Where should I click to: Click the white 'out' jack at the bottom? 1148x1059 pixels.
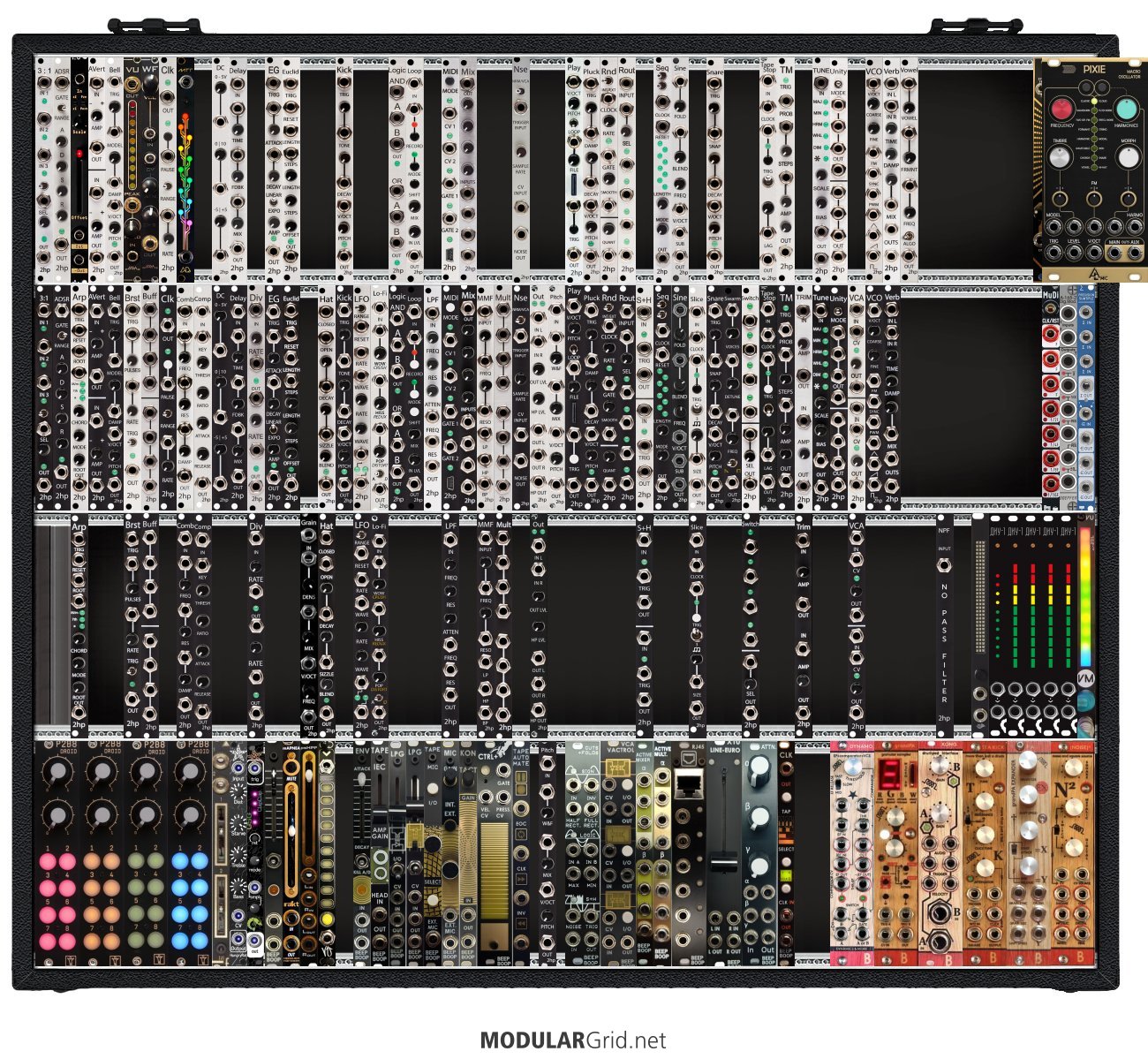[254, 941]
